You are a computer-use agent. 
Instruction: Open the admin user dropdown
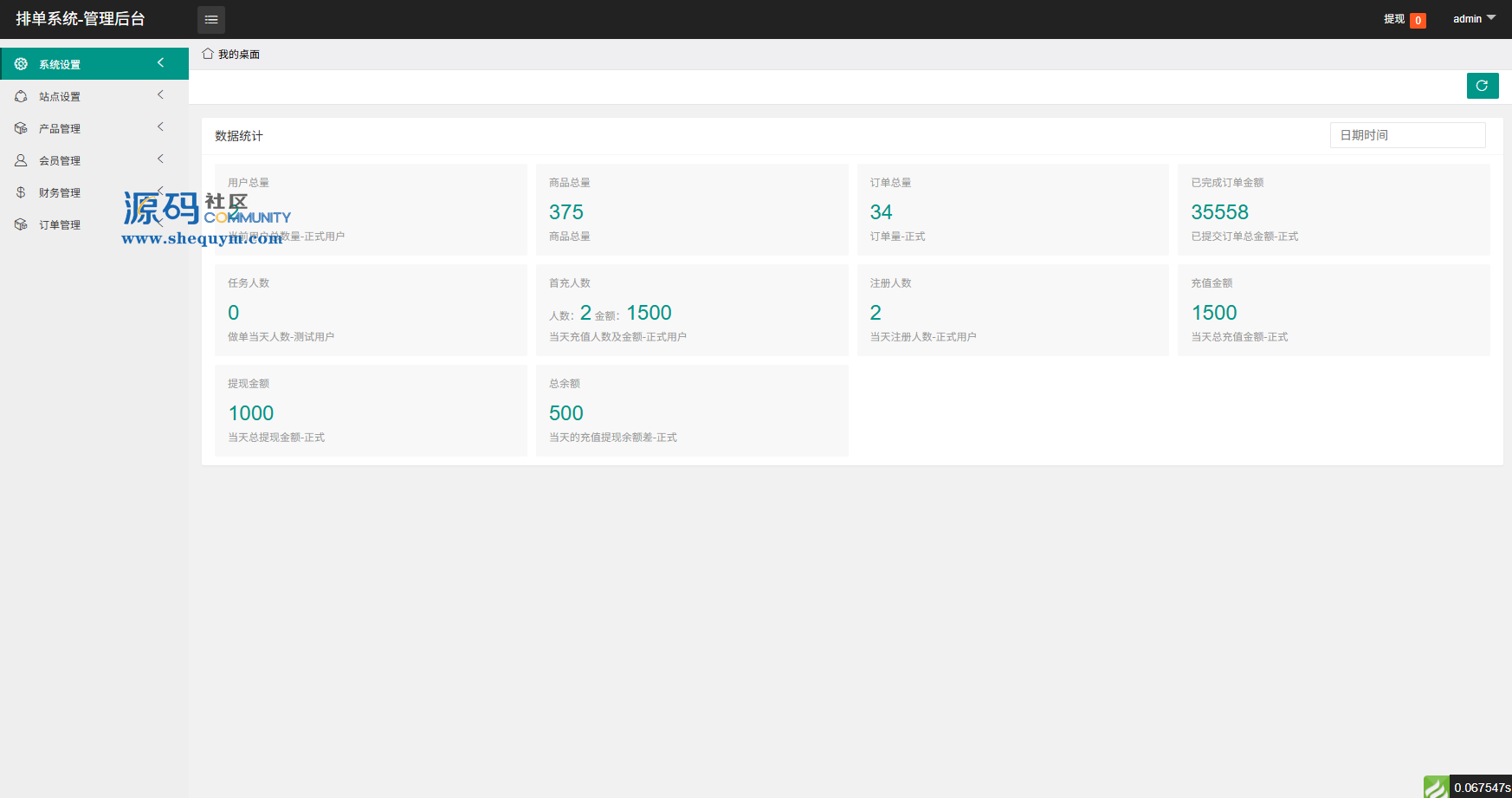(x=1473, y=19)
